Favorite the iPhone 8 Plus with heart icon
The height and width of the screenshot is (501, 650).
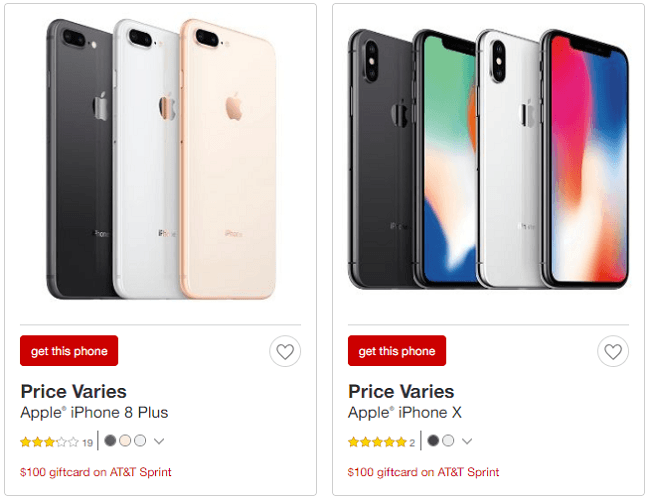[x=285, y=351]
